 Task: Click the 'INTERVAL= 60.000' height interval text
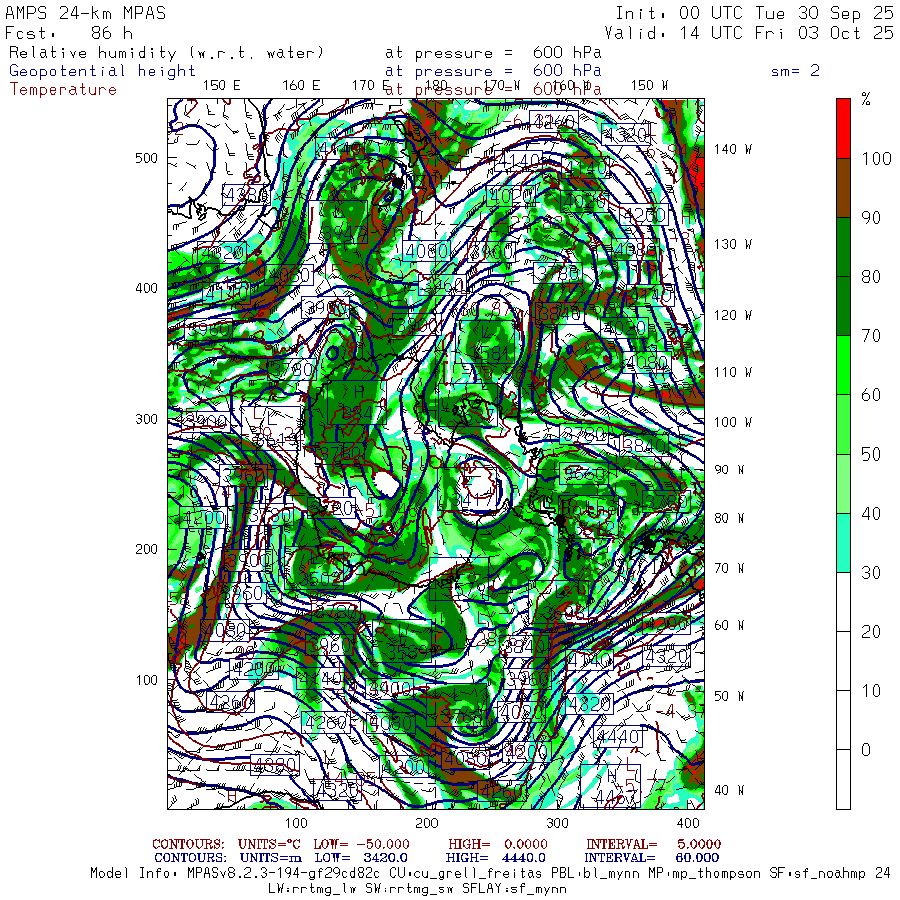tap(651, 858)
